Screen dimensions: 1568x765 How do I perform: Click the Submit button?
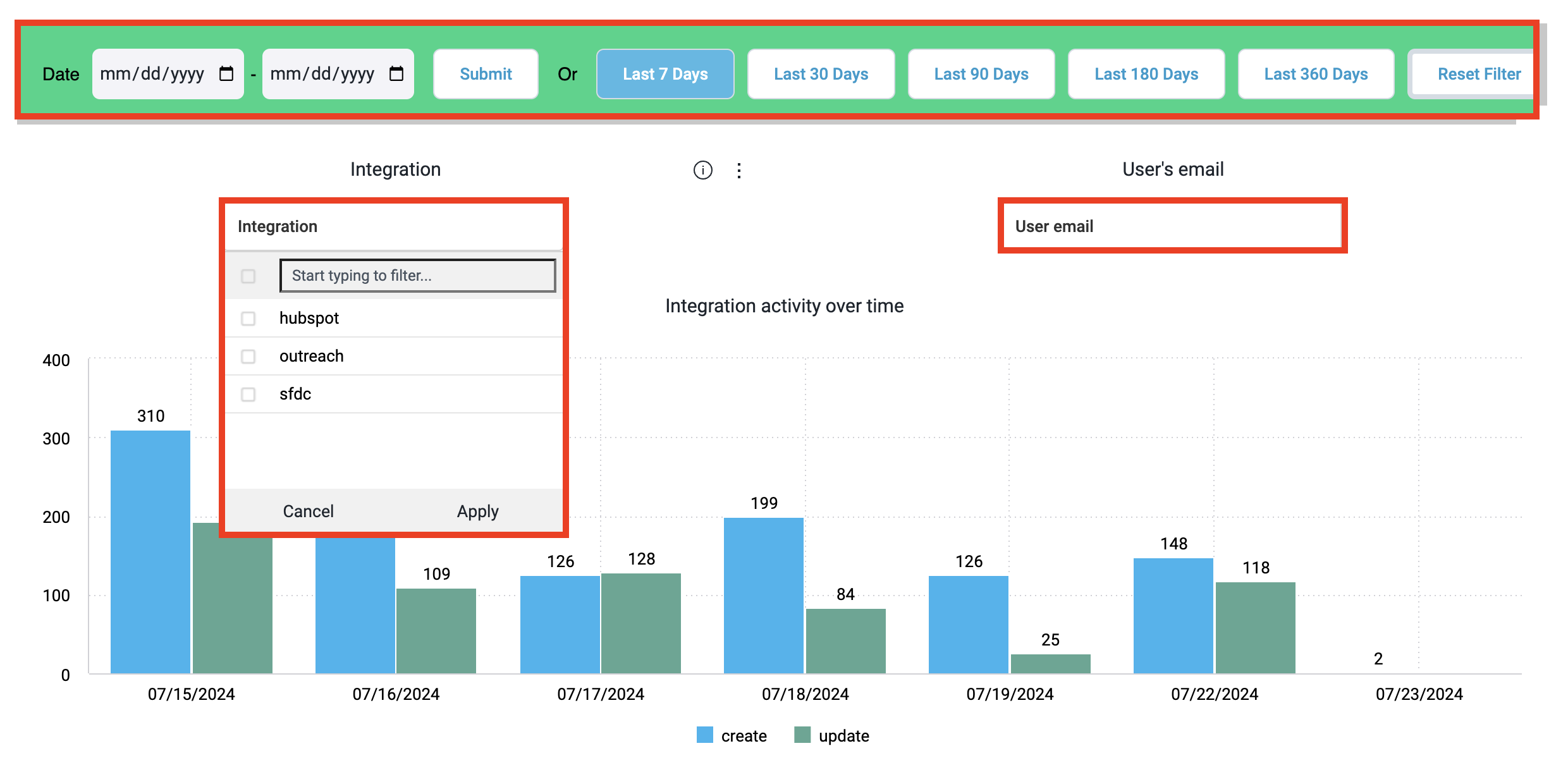pos(486,74)
